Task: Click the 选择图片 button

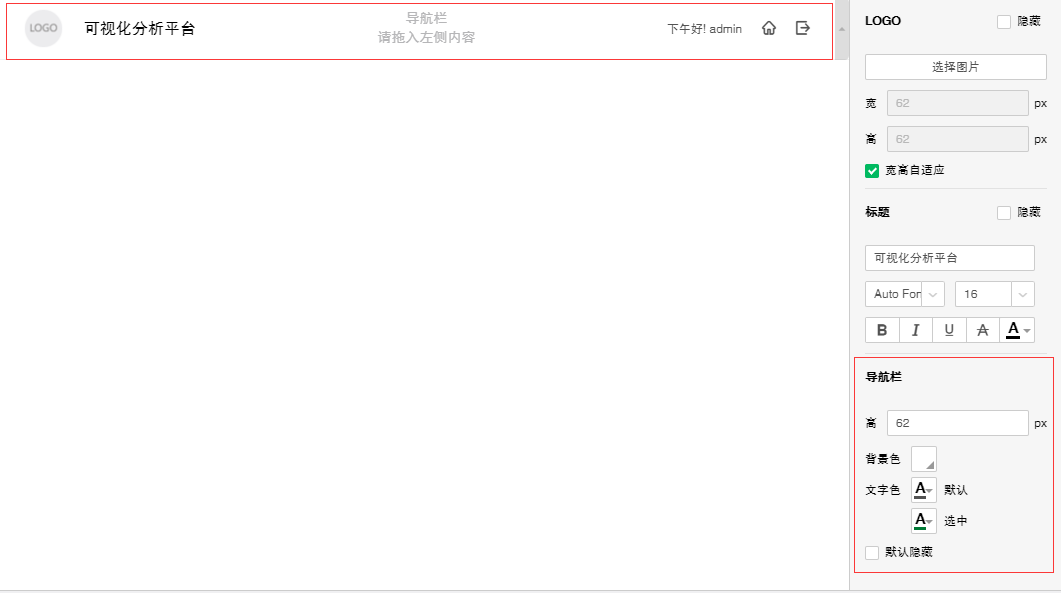Action: coord(955,67)
